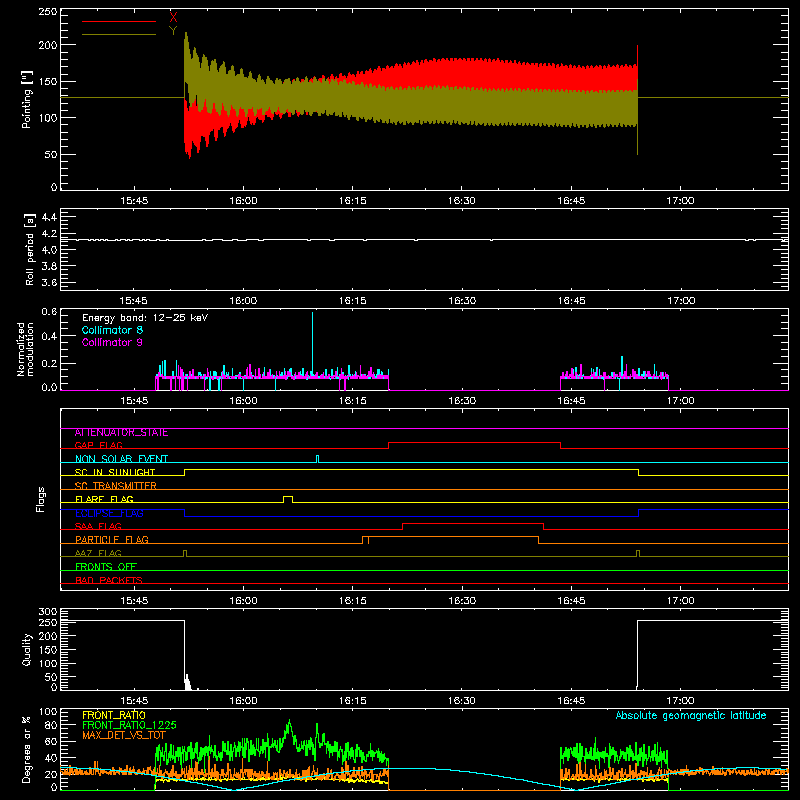
Task: Select the SC_IN_SUNLIGHT flag label
Action: point(115,472)
